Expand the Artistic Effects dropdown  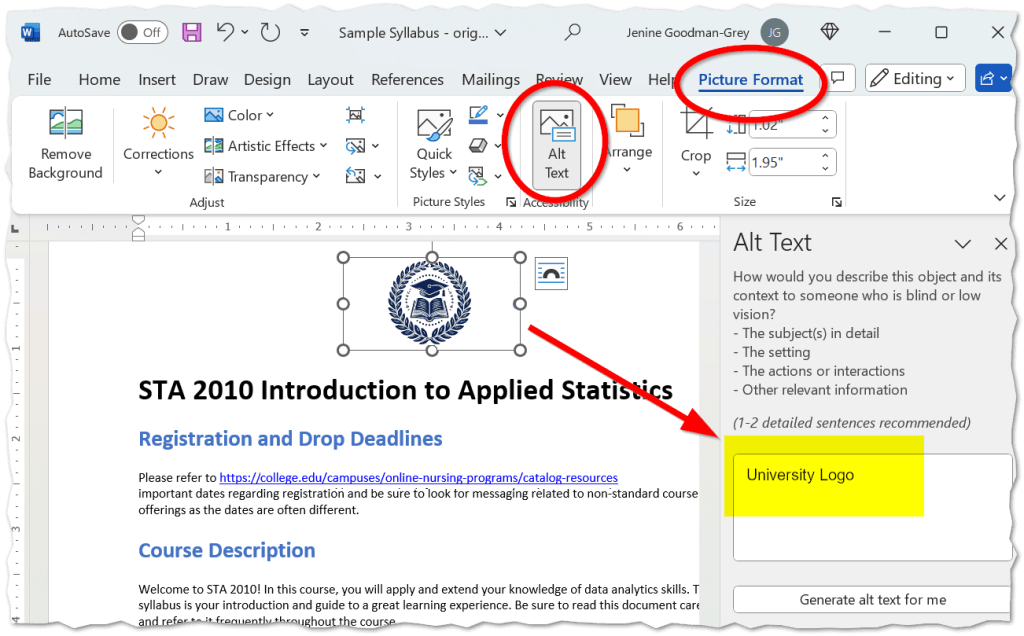[x=266, y=146]
